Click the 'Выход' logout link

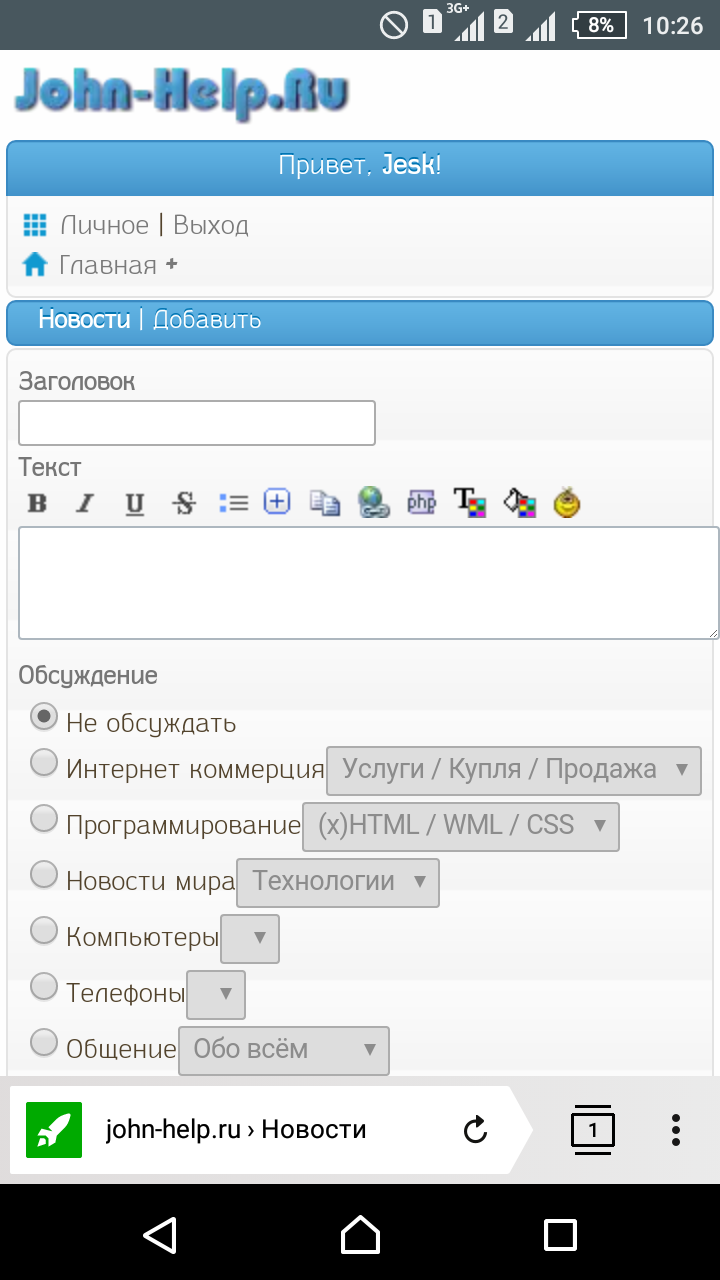(211, 225)
